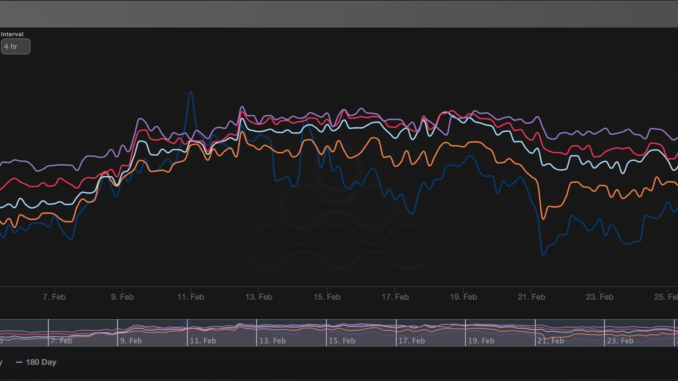Click the 9. Feb label on main axis

click(122, 297)
